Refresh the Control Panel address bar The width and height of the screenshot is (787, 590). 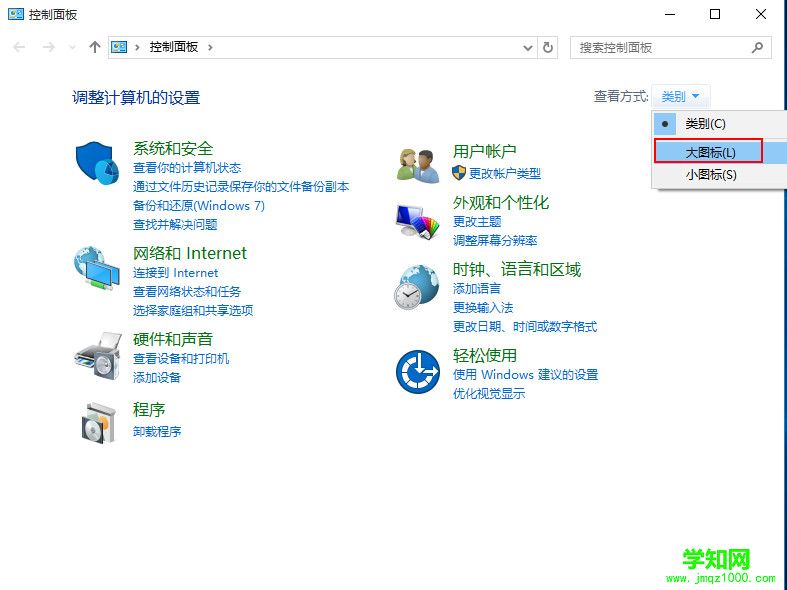coord(548,47)
